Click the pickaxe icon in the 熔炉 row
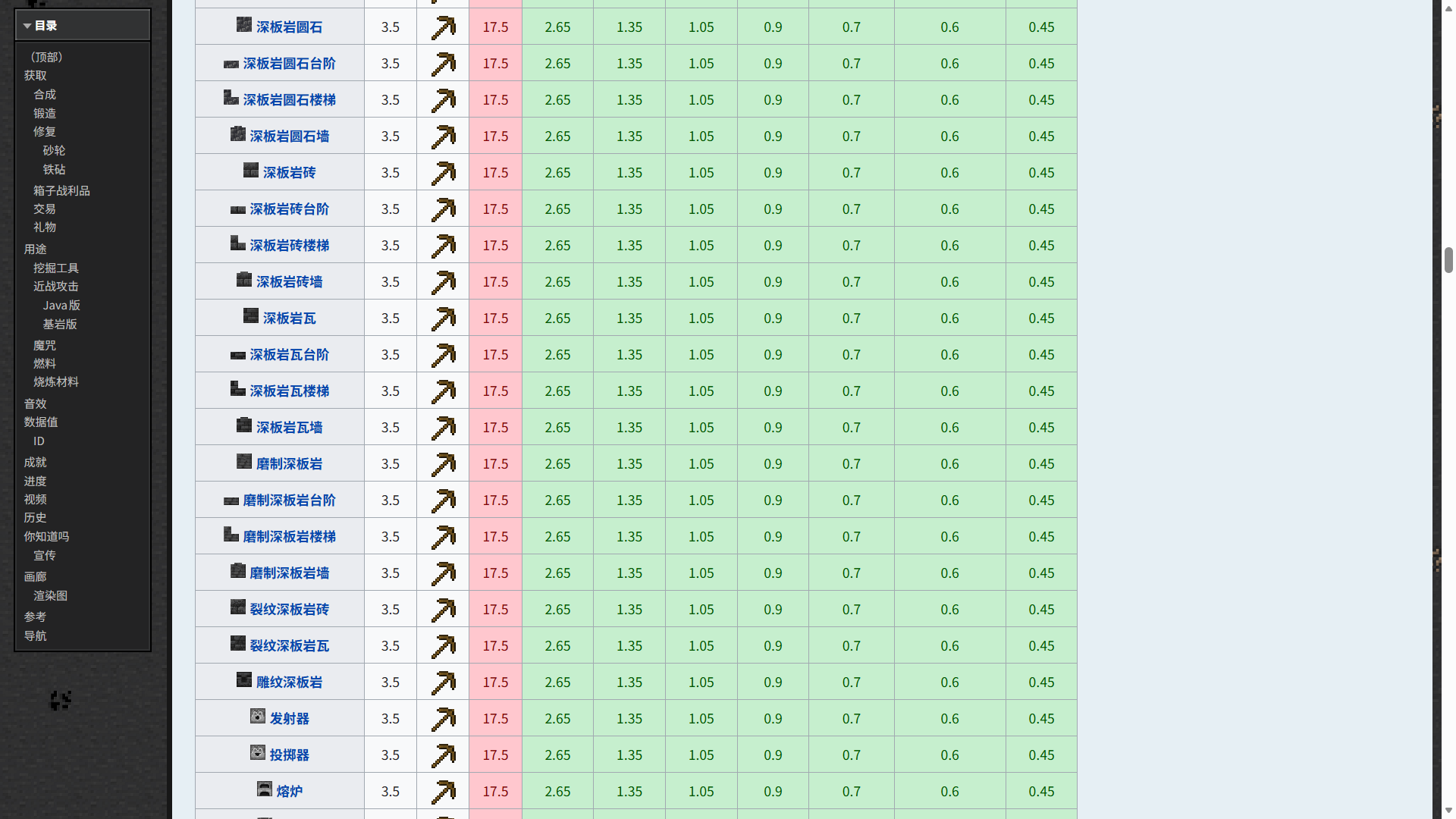The image size is (1456, 819). [x=443, y=792]
